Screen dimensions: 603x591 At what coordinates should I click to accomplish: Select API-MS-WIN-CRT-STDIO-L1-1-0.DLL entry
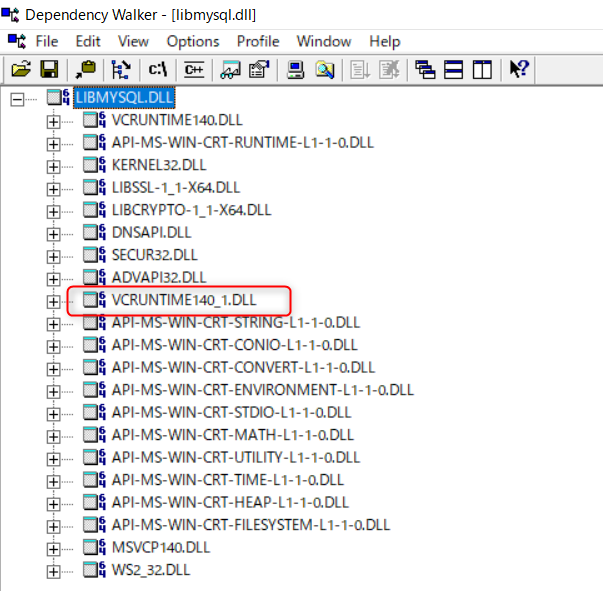click(x=232, y=412)
